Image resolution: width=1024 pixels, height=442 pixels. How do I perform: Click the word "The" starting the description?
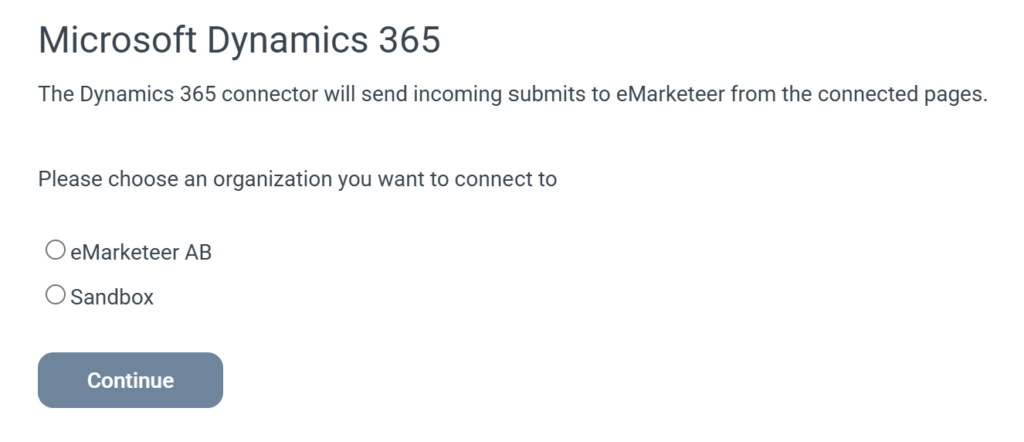(55, 95)
